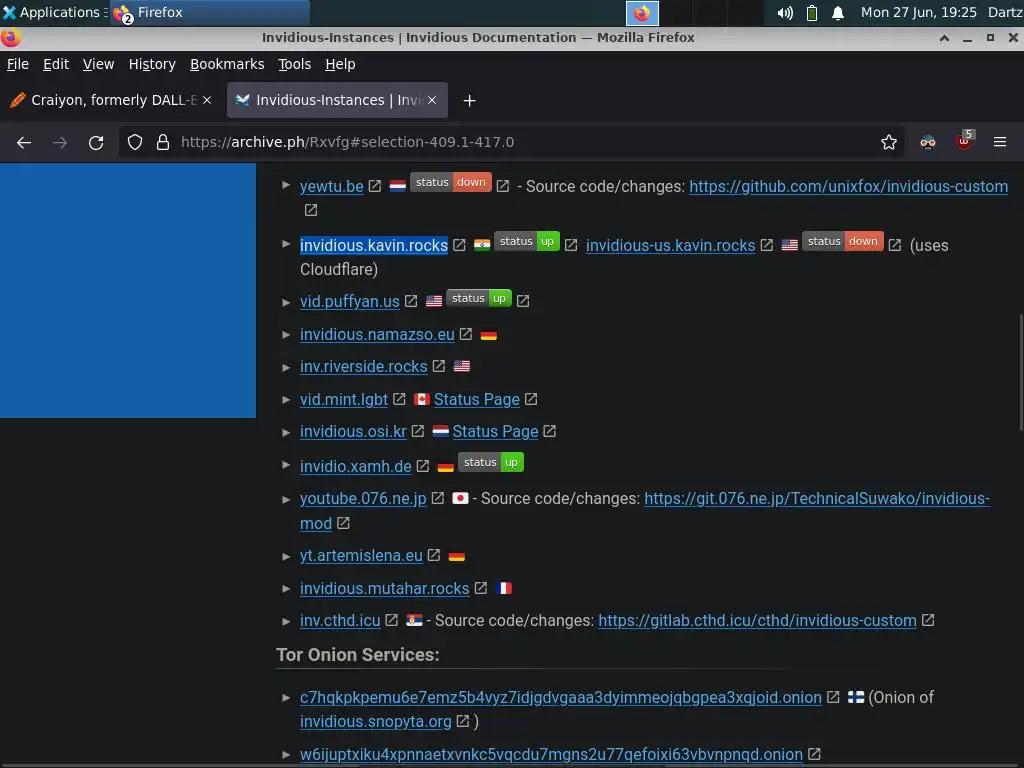The width and height of the screenshot is (1024, 768).
Task: Click the external link icon after invidious.mutahar.rocks
Action: pos(481,588)
